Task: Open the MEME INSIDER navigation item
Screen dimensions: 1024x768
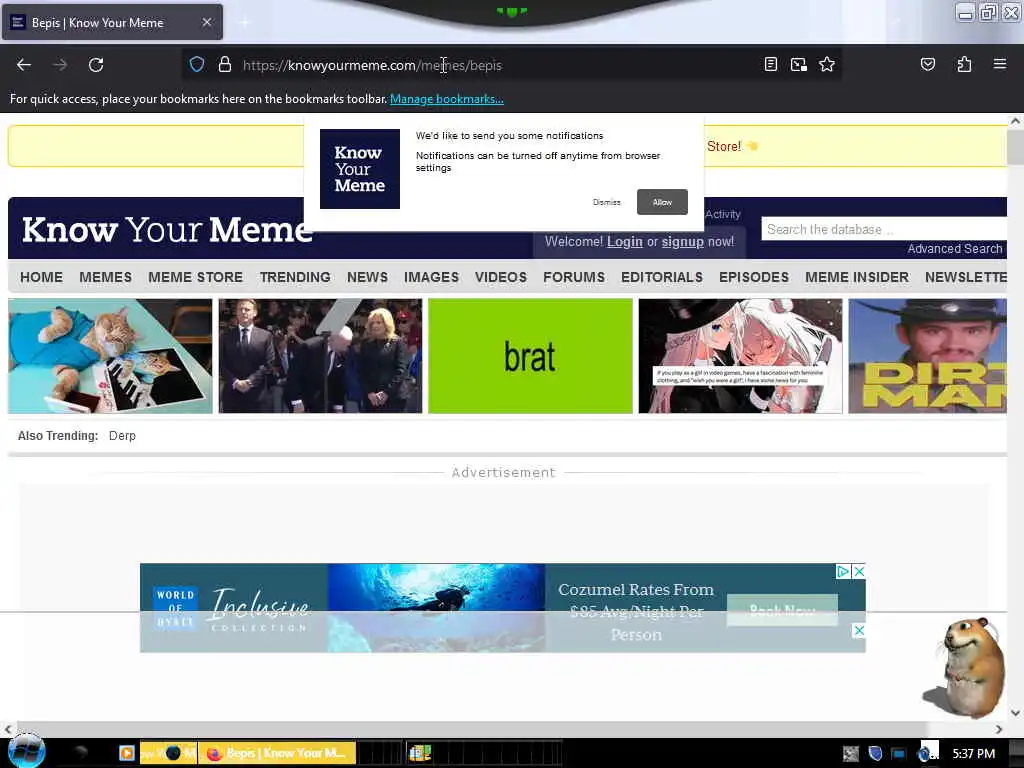Action: pos(857,278)
